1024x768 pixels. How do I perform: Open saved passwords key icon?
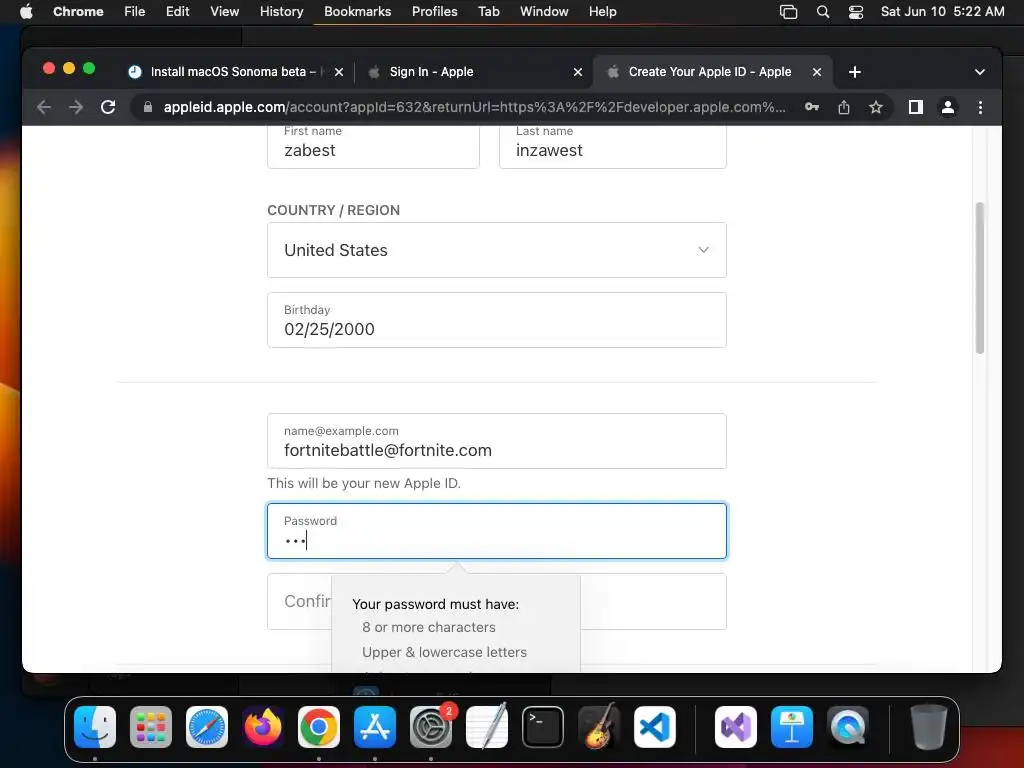(x=812, y=107)
